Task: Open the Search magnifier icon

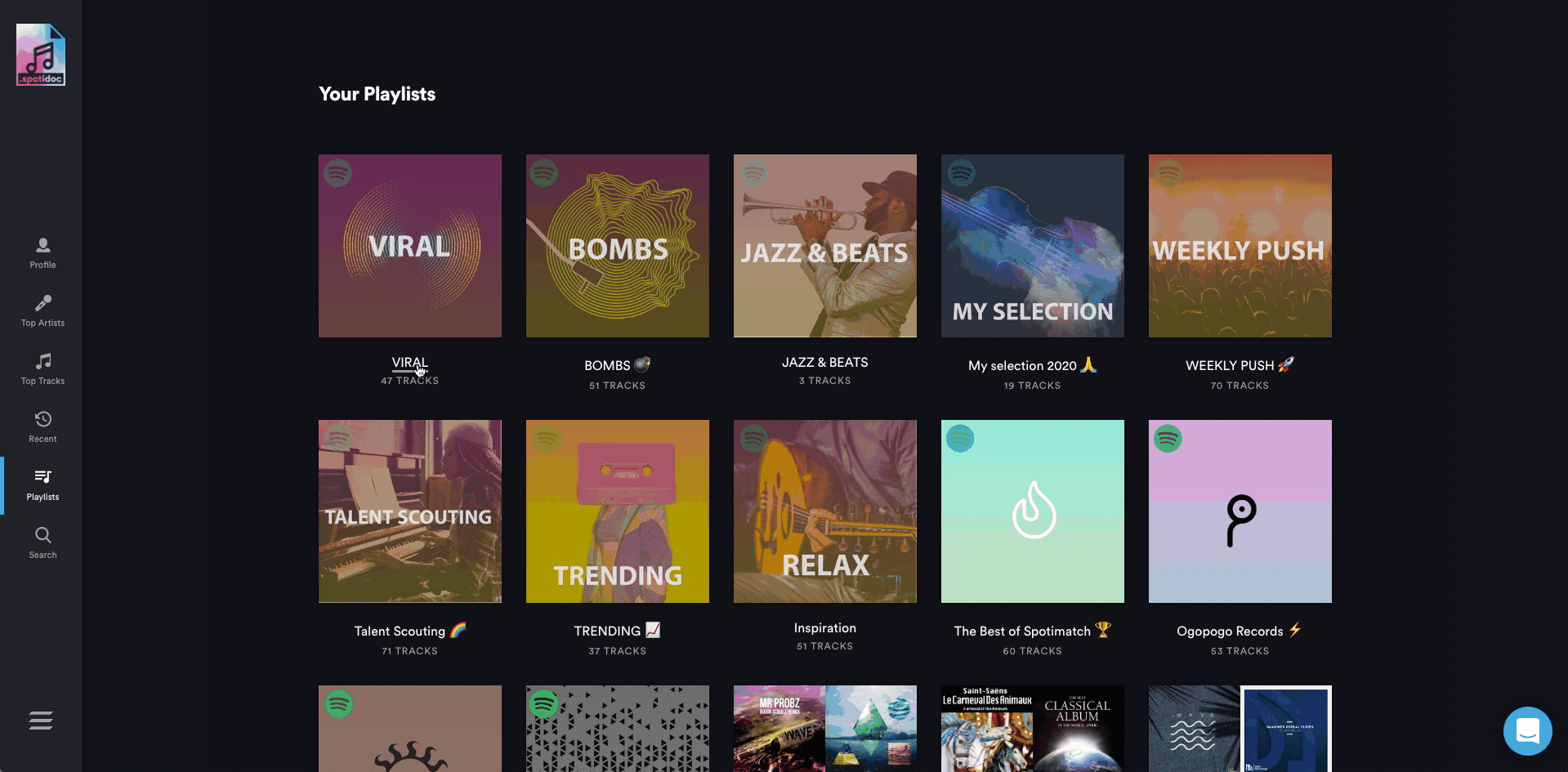Action: coord(43,535)
